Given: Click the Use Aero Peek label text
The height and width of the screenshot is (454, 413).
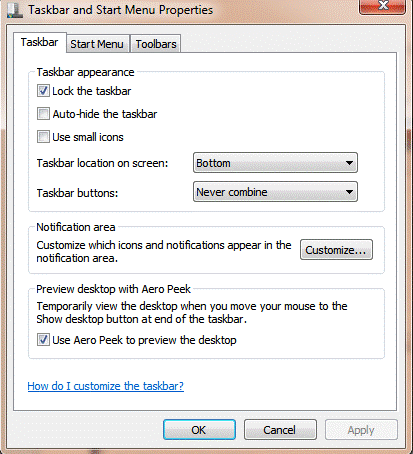Looking at the screenshot, I should pyautogui.click(x=144, y=340).
